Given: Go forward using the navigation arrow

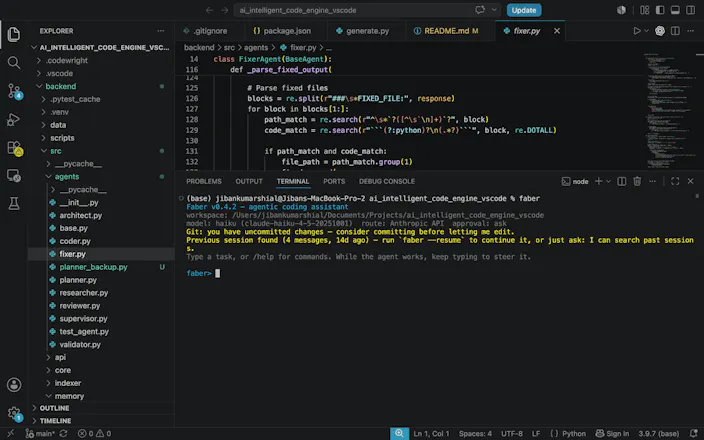Looking at the screenshot, I should pos(224,10).
